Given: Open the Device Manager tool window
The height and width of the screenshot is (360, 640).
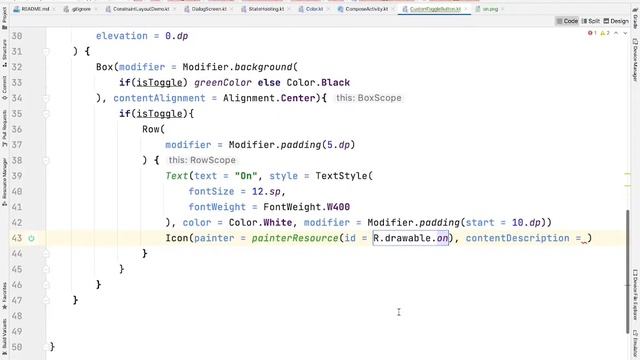Looking at the screenshot, I should pyautogui.click(x=635, y=60).
